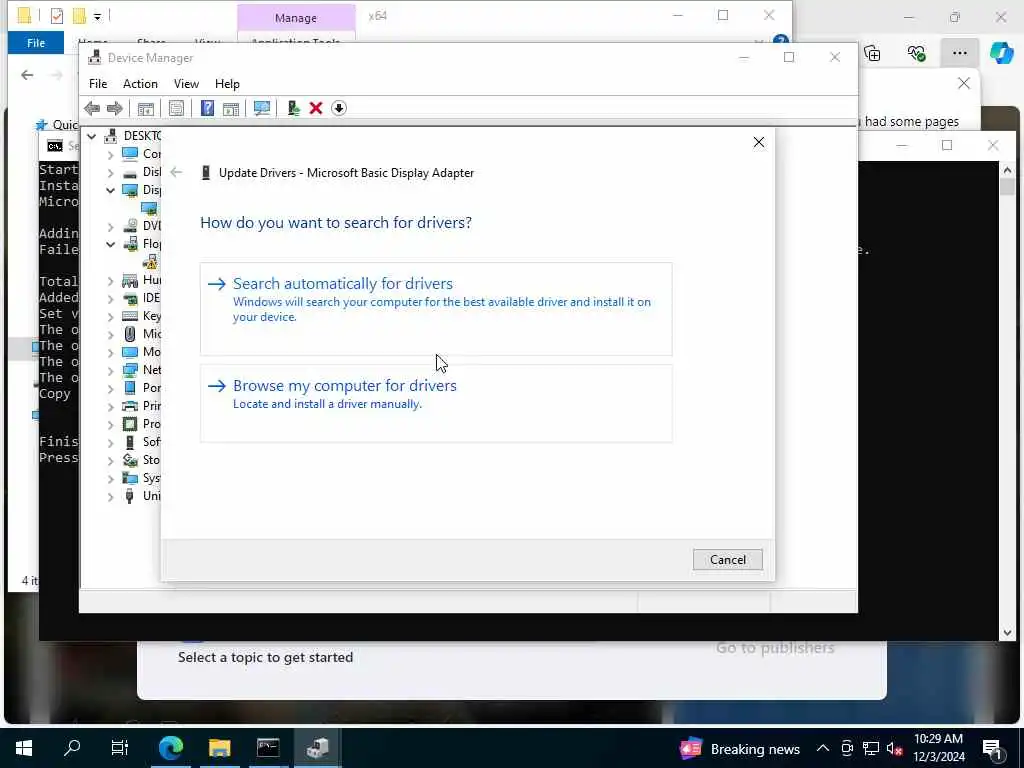The image size is (1024, 768).
Task: Dismiss the Edge notification with its X
Action: point(964,83)
